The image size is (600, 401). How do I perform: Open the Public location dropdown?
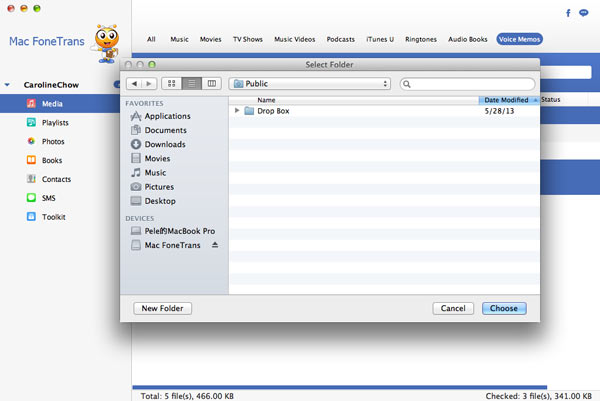point(310,83)
